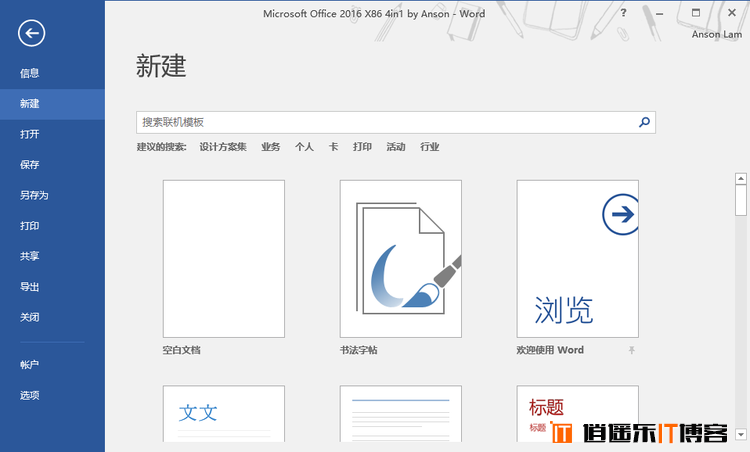
Task: Maximize the Word window
Action: click(696, 13)
